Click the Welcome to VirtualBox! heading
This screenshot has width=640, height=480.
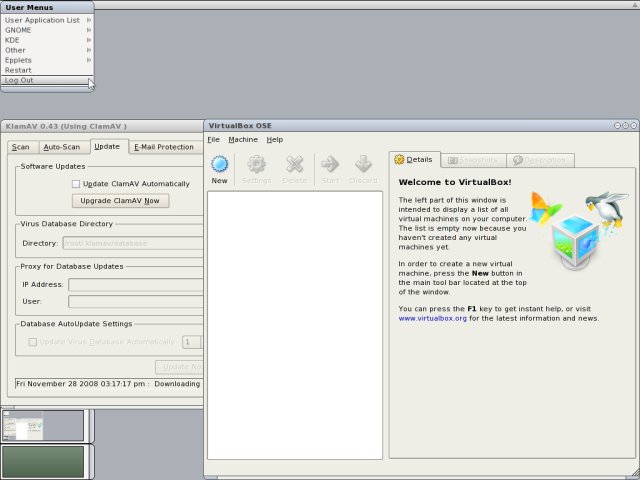(455, 182)
